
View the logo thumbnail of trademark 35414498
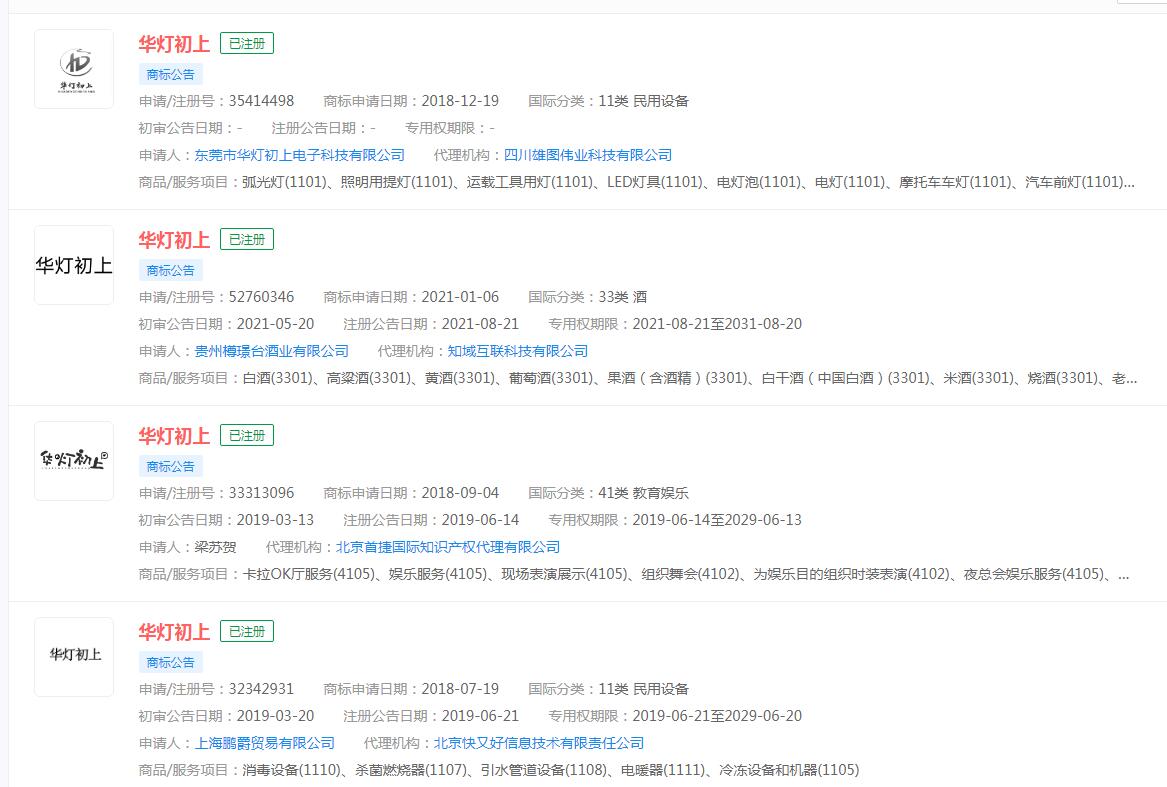(74, 68)
